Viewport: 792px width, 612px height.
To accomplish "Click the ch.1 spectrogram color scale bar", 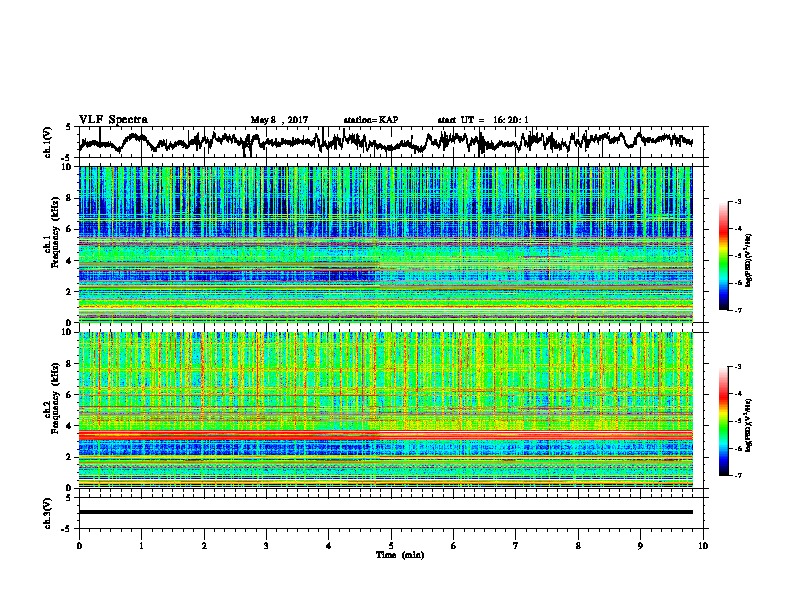I will (723, 256).
